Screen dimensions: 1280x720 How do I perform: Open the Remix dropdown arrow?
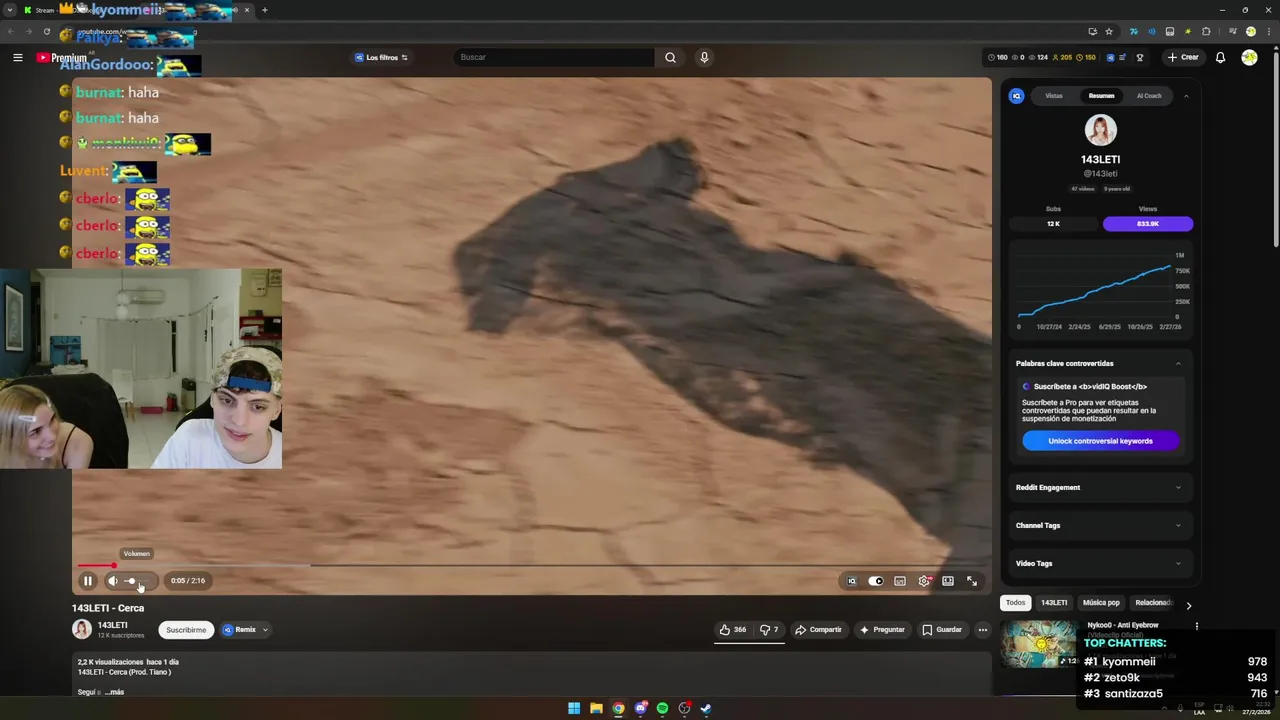coord(265,630)
